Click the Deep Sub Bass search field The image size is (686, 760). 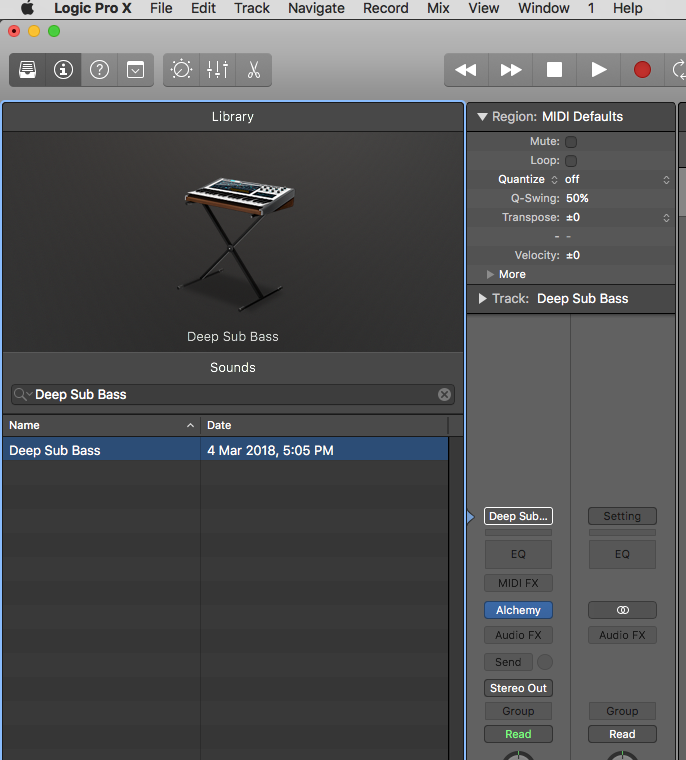(233, 395)
